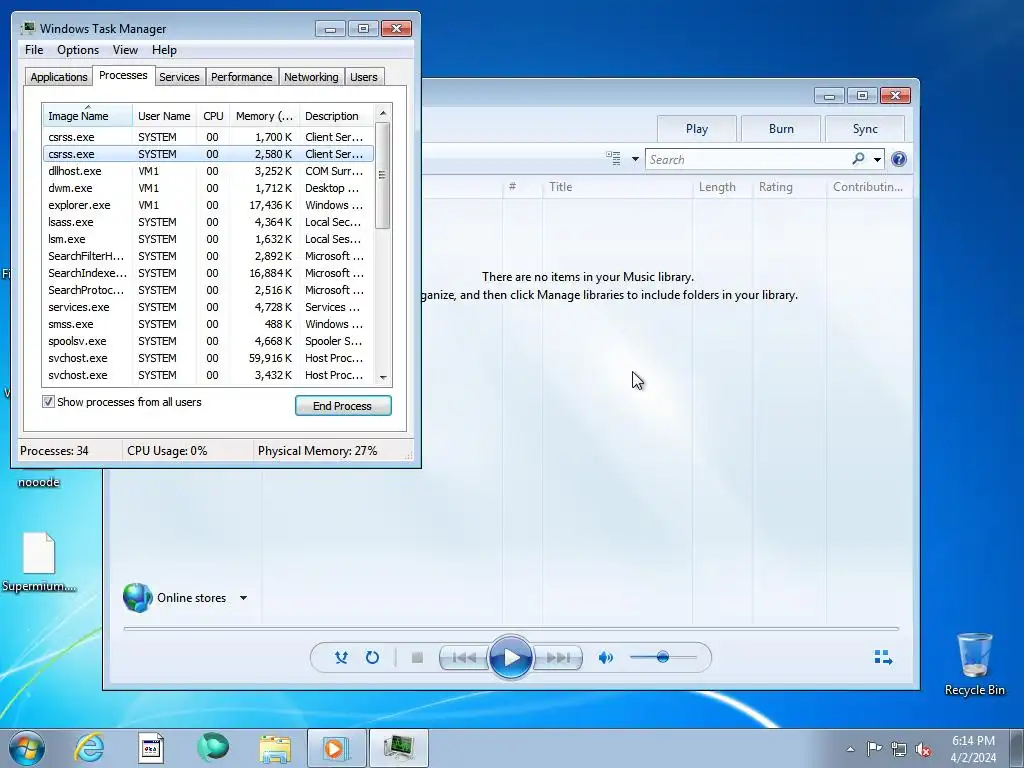The image size is (1024, 768).
Task: Click the Previous track button
Action: pos(464,658)
